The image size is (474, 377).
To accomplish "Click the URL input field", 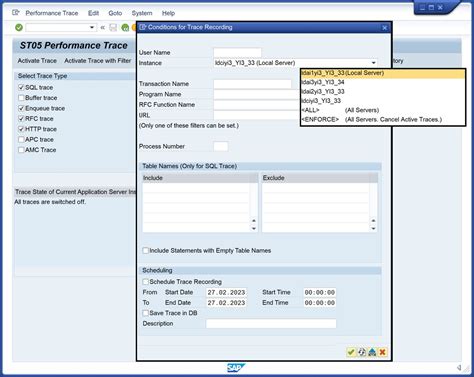I will pos(257,115).
